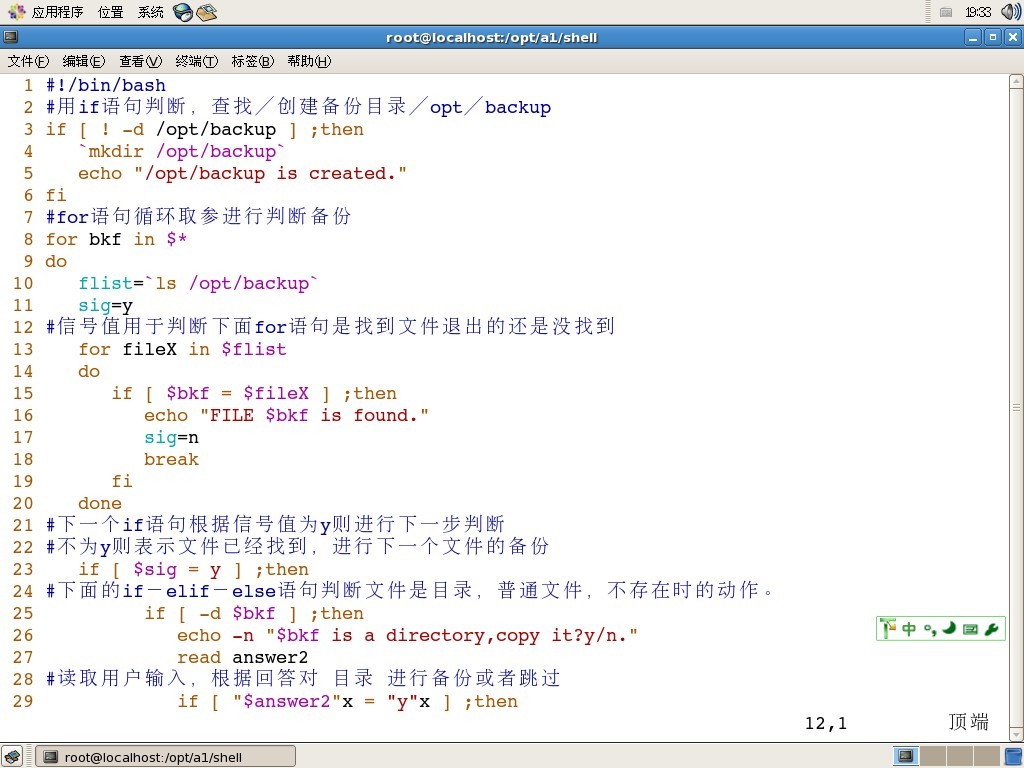Open the 终端(T) menu
This screenshot has height=768, width=1024.
click(197, 61)
